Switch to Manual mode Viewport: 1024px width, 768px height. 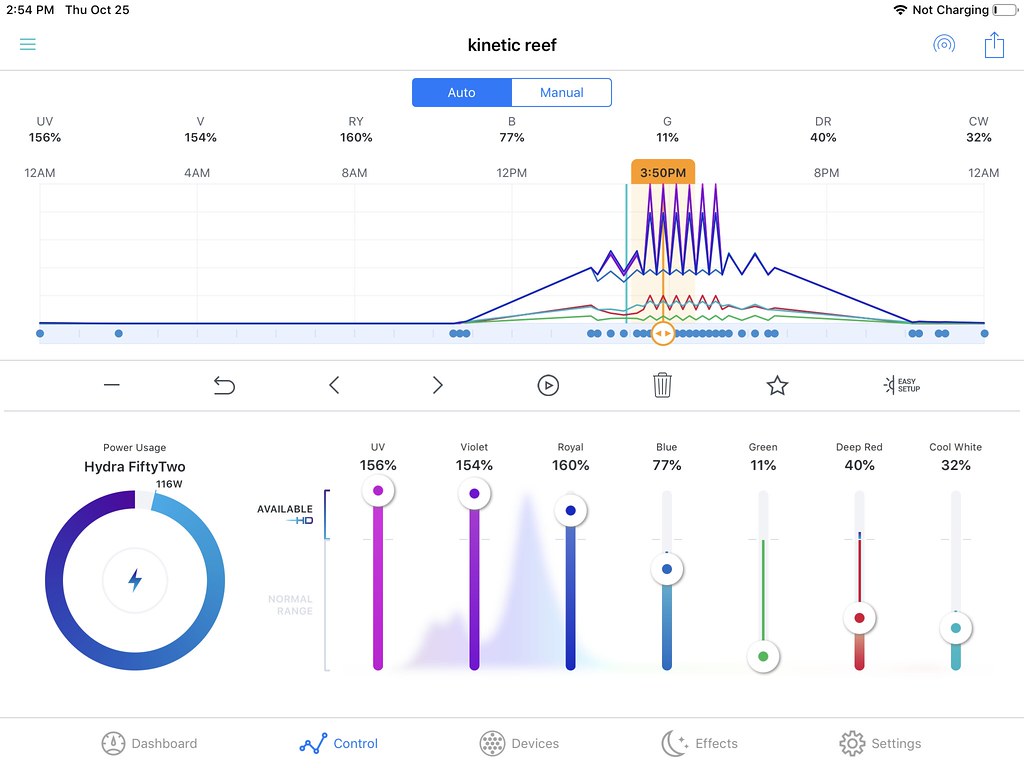[562, 93]
